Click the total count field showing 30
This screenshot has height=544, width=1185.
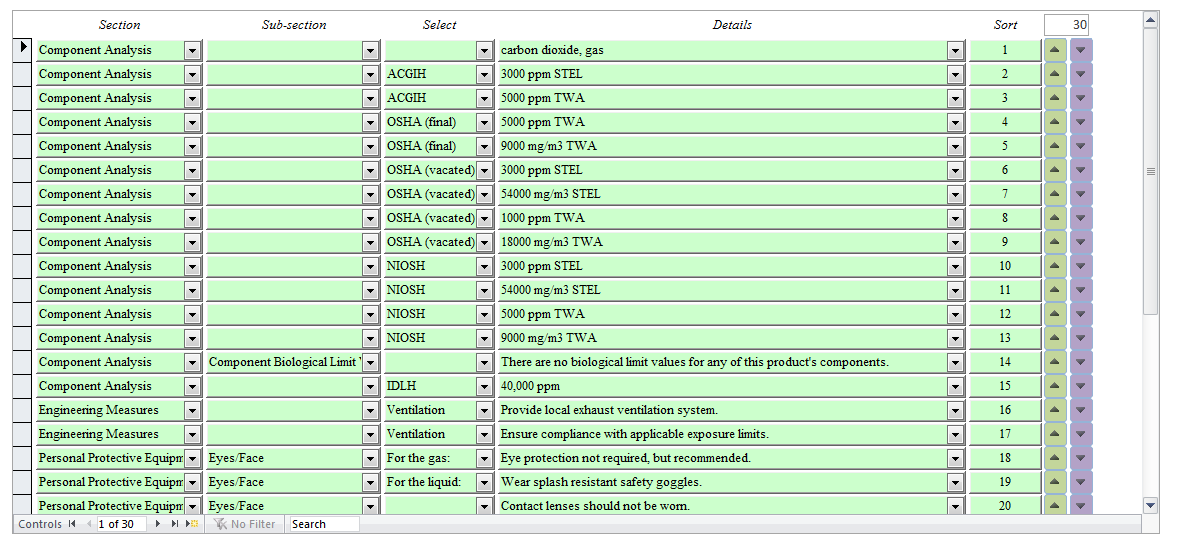(x=1066, y=25)
